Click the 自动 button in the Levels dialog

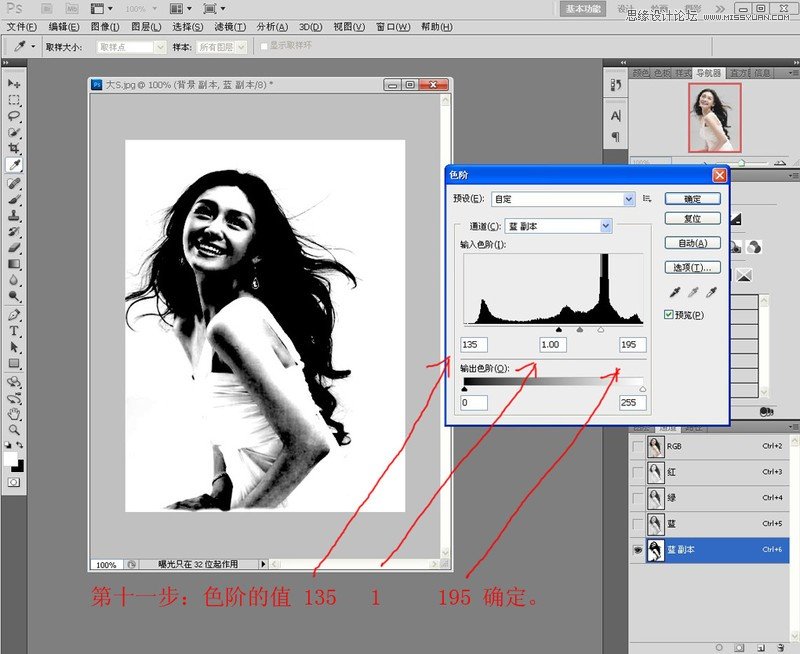click(693, 243)
